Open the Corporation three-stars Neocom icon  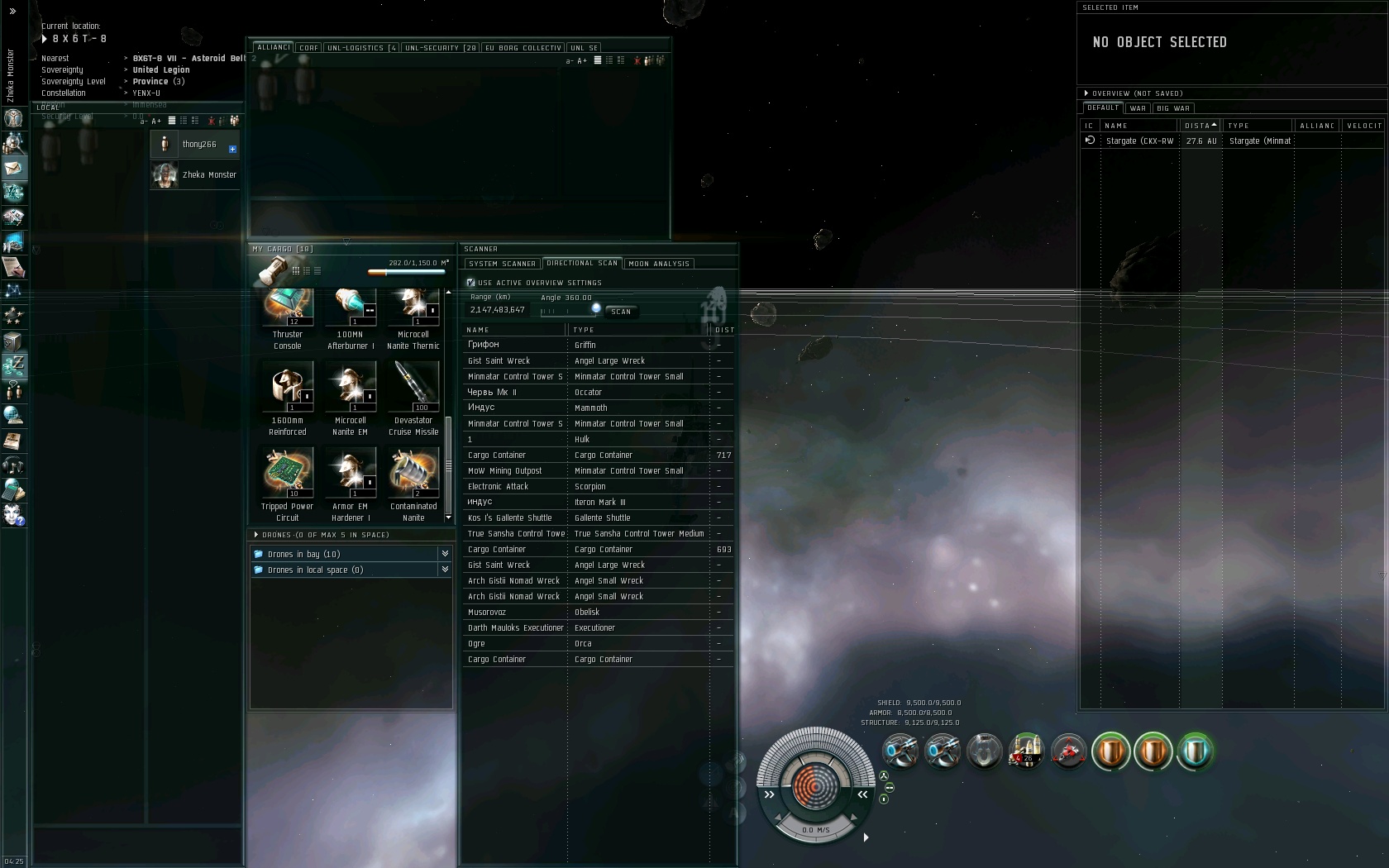13,317
